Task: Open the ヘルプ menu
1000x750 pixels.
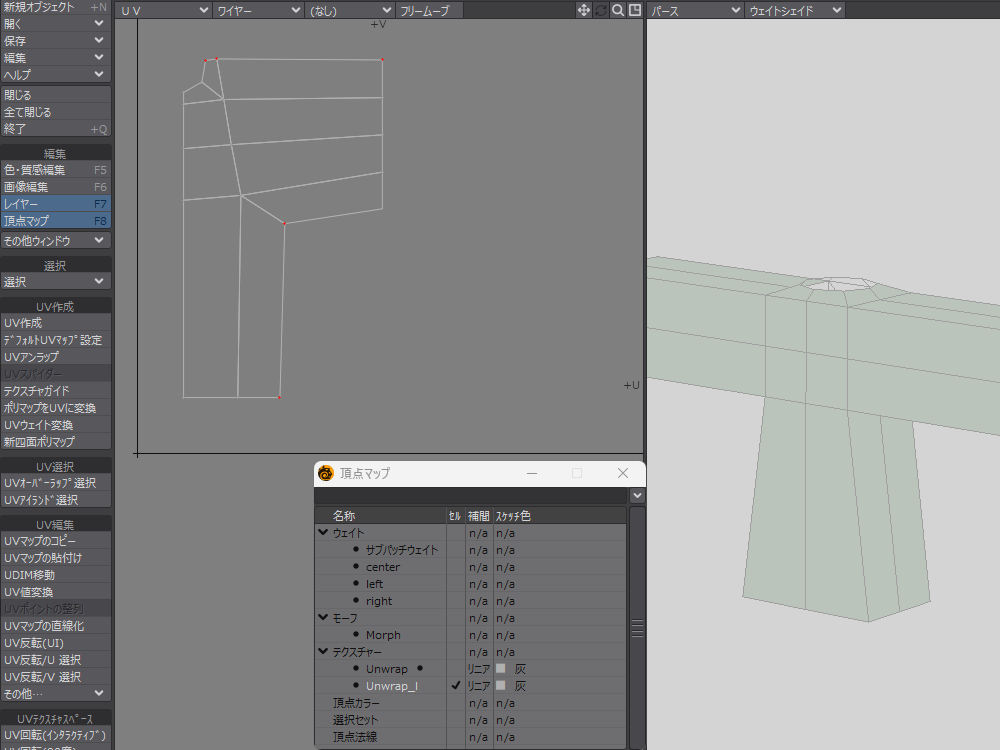Action: [55, 74]
